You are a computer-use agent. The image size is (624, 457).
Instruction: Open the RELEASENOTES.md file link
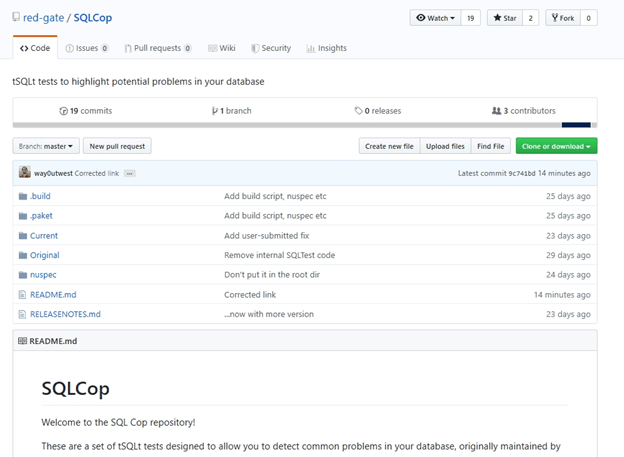click(66, 314)
